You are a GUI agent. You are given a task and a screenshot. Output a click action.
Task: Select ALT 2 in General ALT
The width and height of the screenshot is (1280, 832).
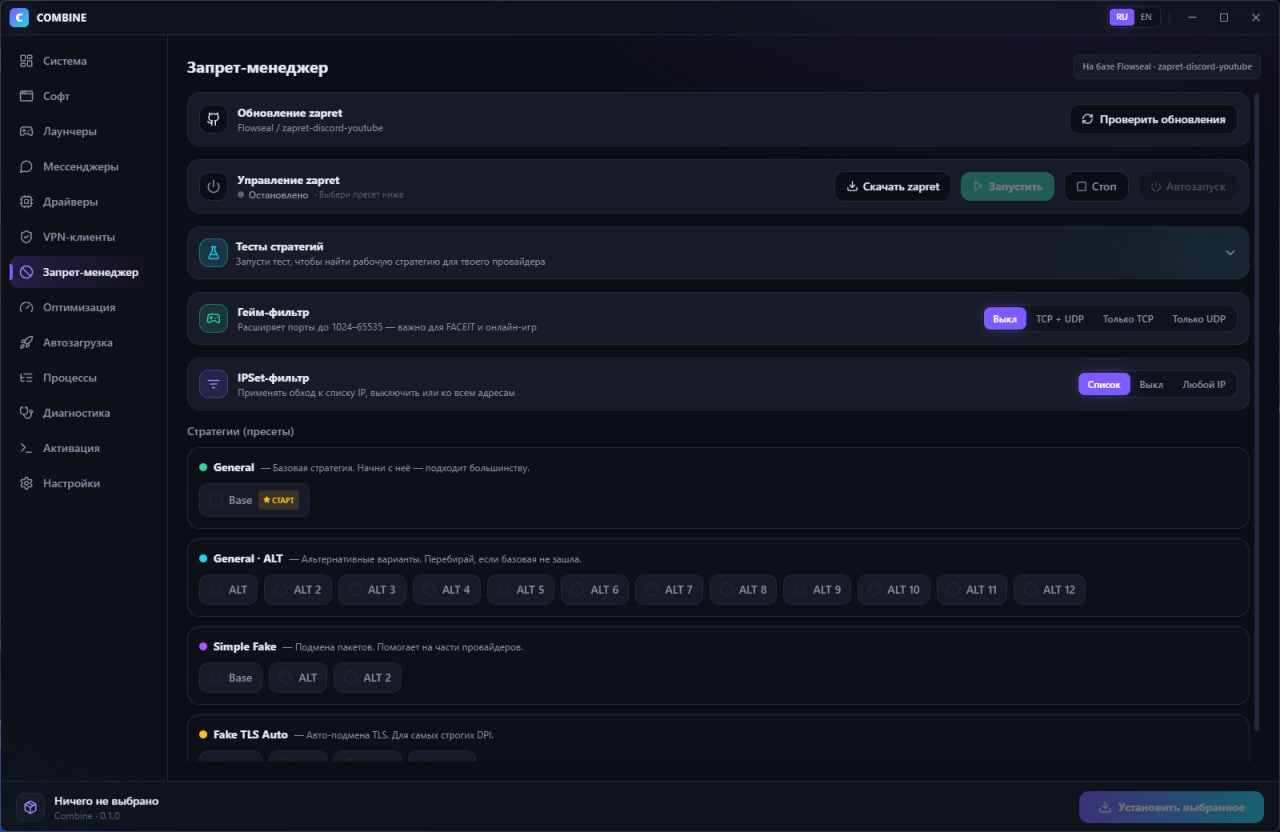[298, 590]
